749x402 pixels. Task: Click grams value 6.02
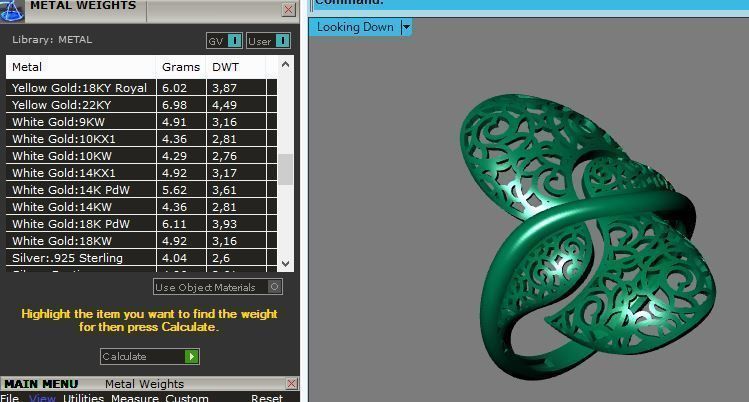point(174,88)
